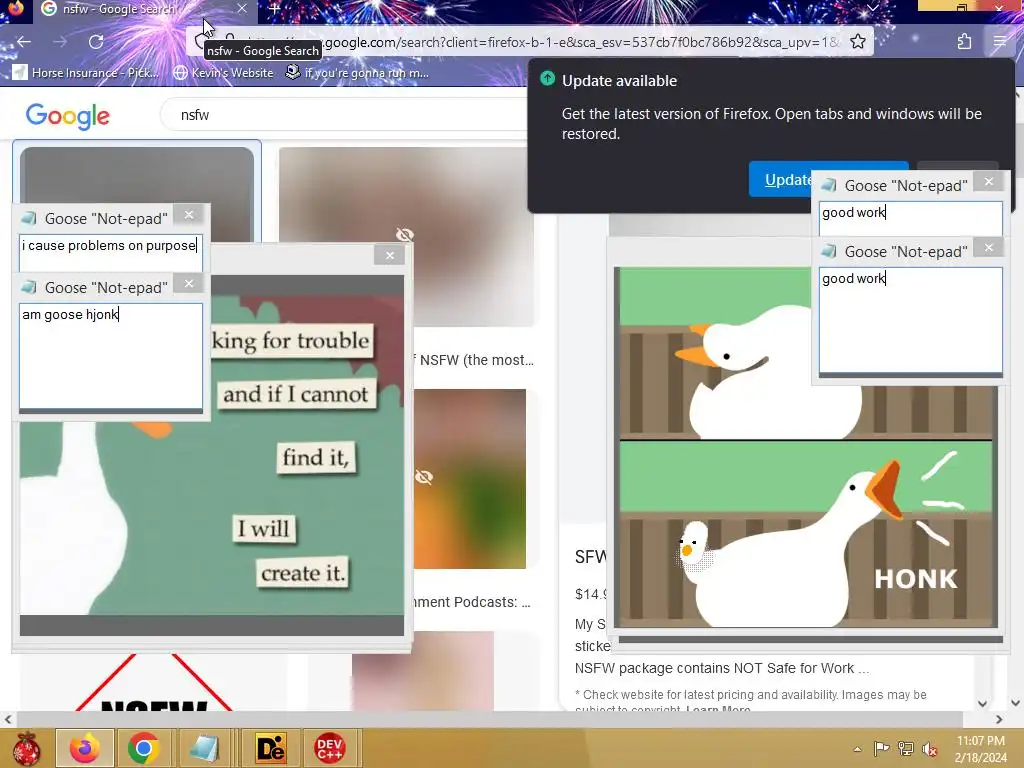This screenshot has height=768, width=1024.
Task: Click the red NSFW warning sign thumbnail
Action: 155,682
